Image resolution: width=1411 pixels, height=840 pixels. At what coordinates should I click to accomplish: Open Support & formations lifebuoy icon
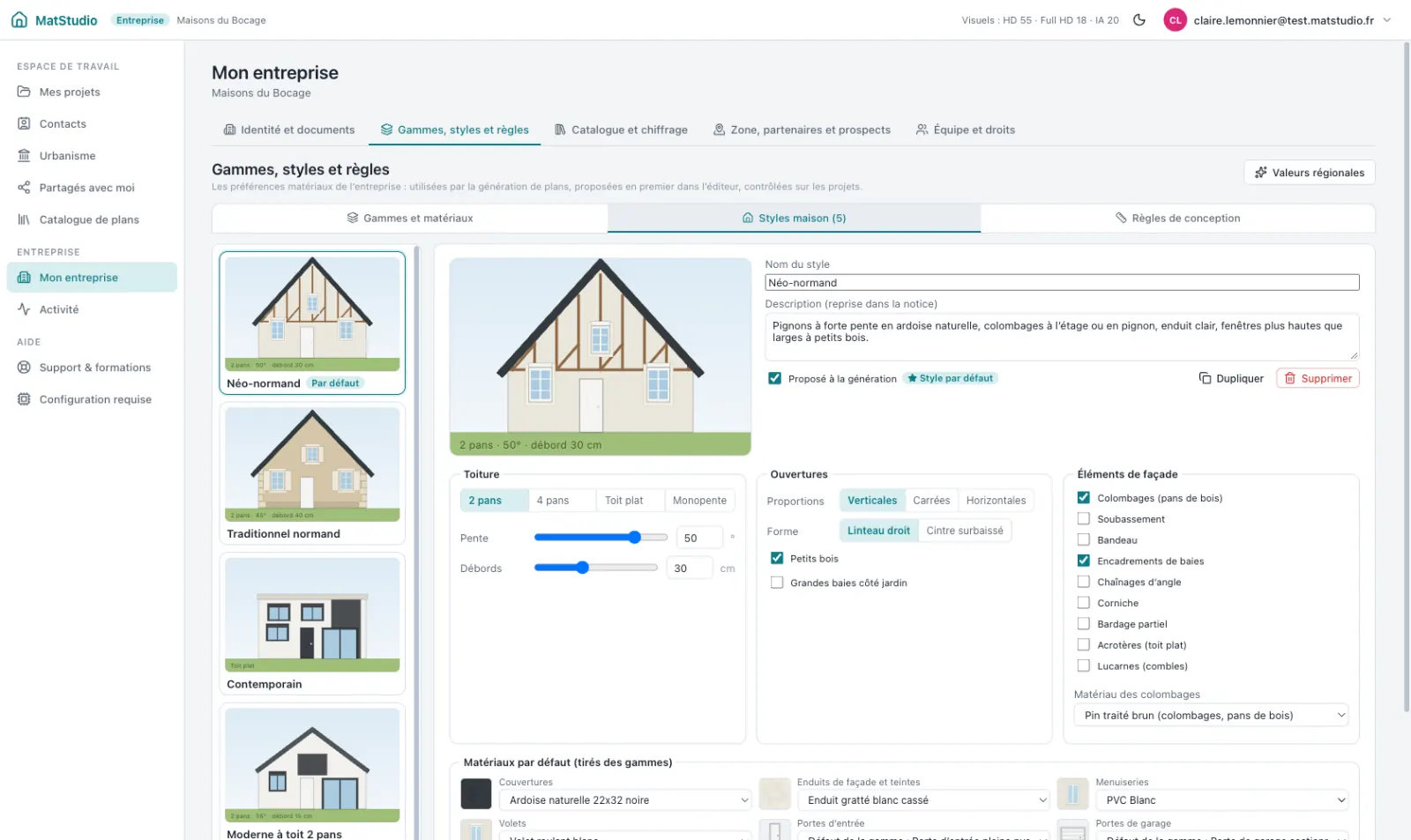point(24,368)
